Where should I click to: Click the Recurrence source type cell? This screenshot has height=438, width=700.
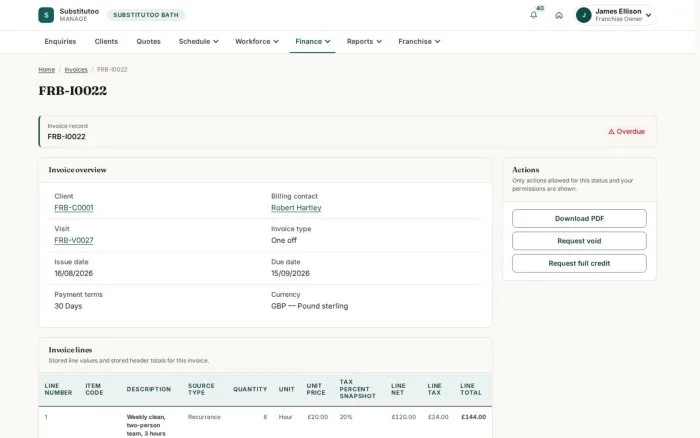(x=204, y=417)
